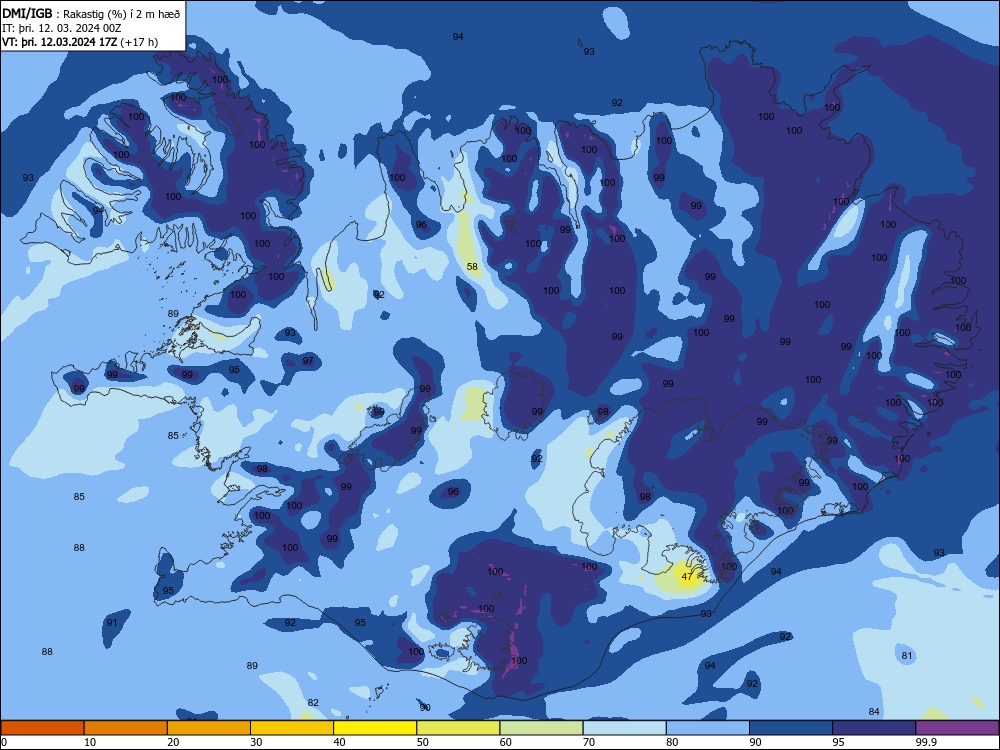This screenshot has height=750, width=1000.
Task: Select the legend tick label '10'
Action: 90,742
